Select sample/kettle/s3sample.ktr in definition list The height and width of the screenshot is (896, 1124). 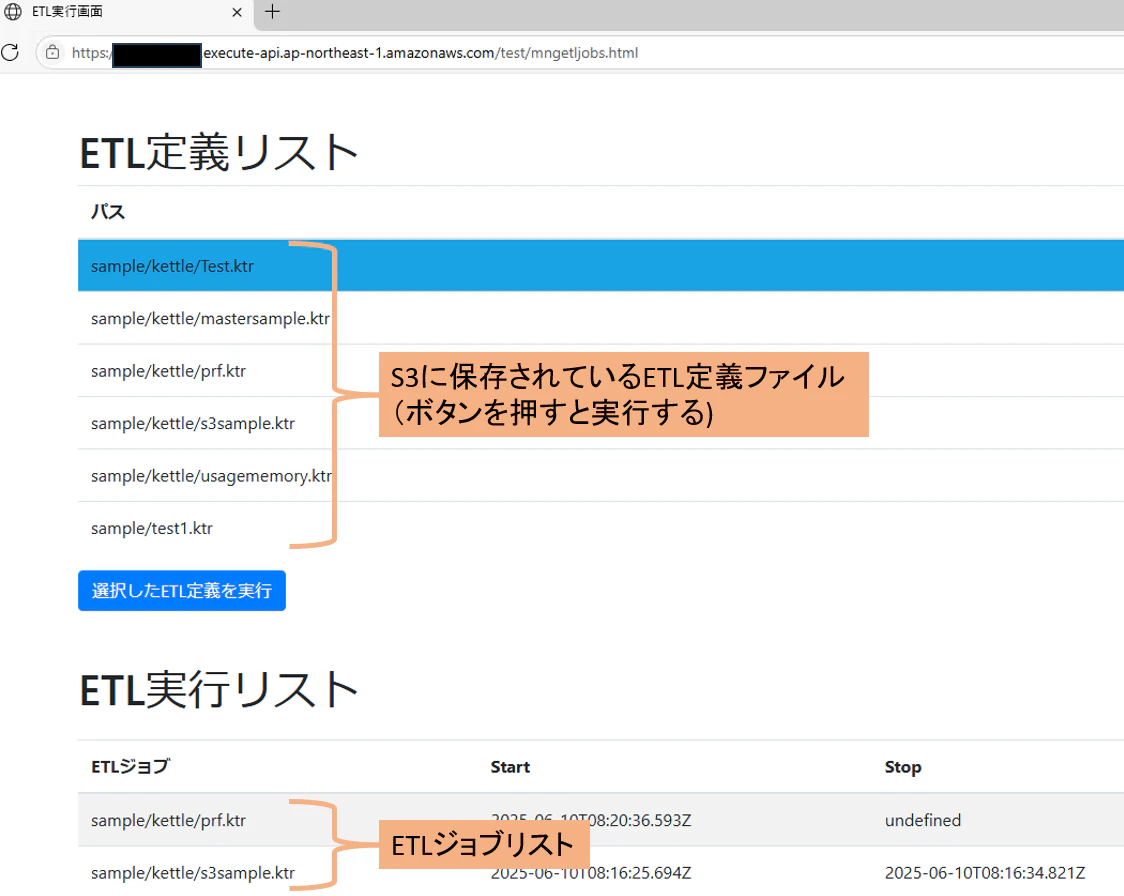(x=601, y=423)
